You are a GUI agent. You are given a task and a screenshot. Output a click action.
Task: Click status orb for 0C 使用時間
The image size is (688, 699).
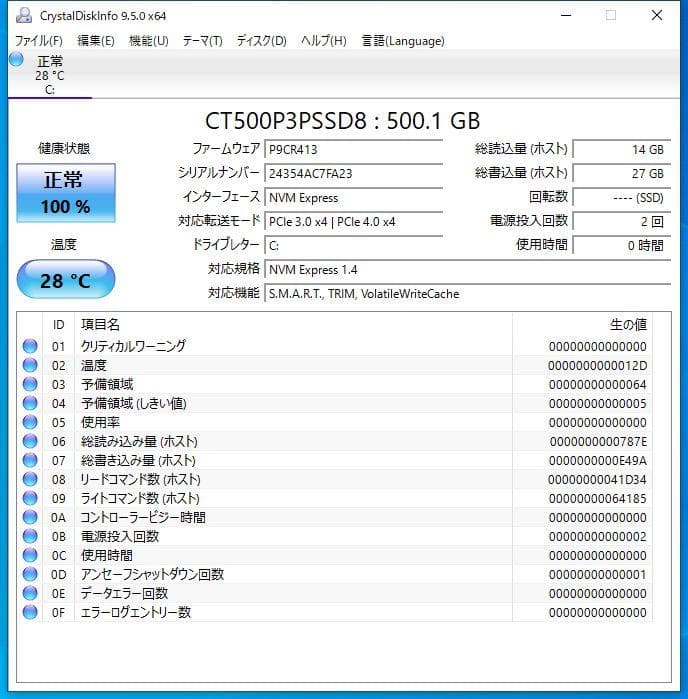(x=30, y=555)
